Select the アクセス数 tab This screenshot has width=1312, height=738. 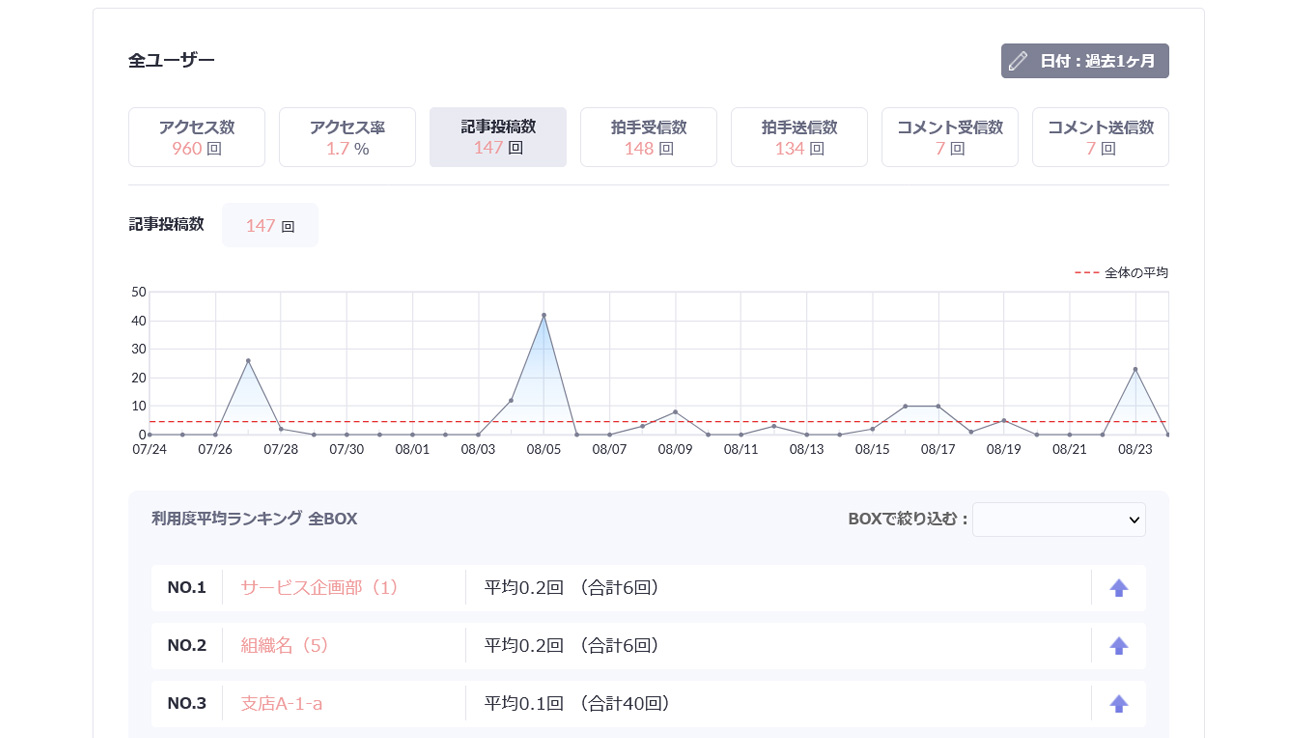196,137
